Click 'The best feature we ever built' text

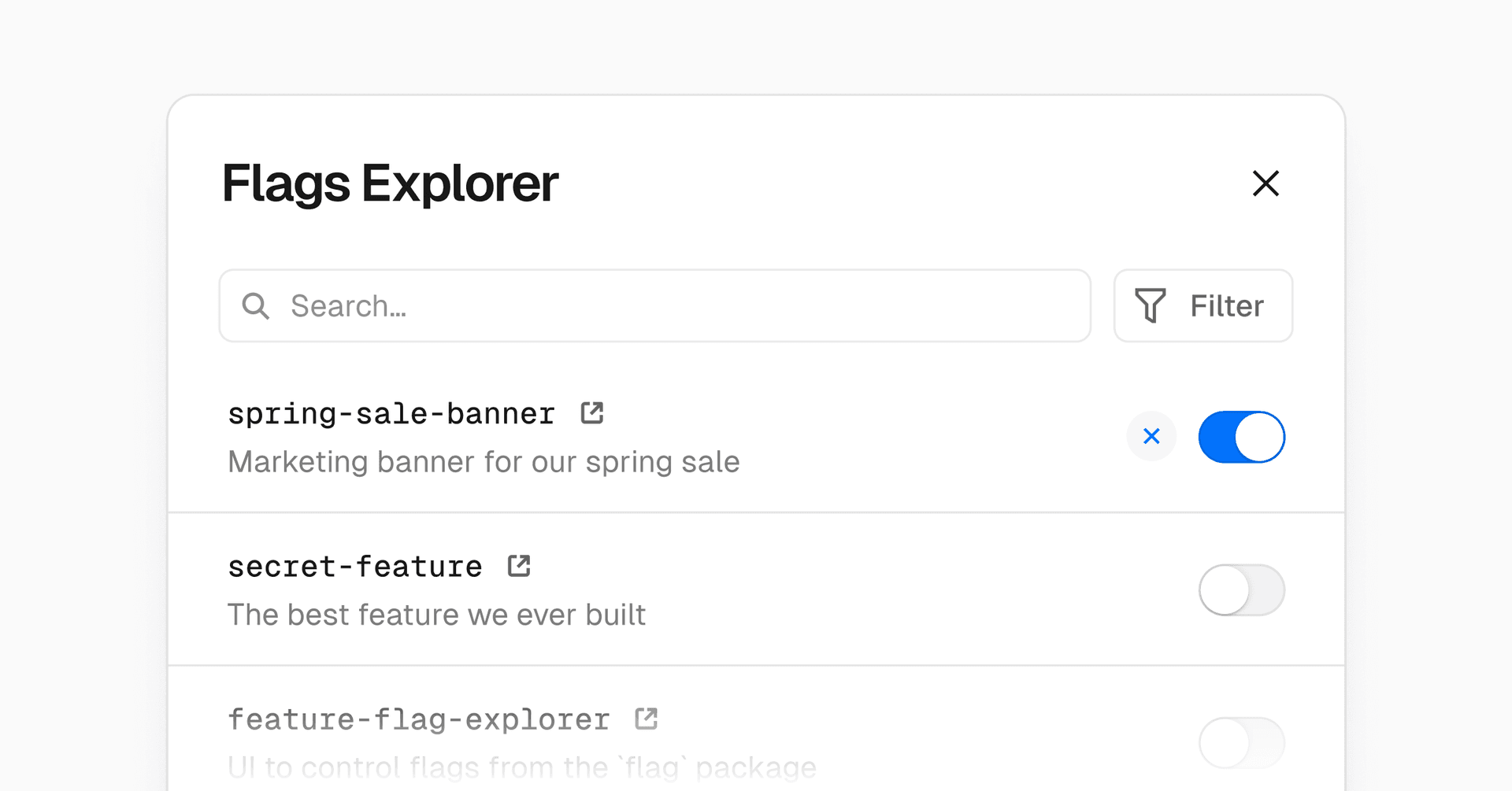[436, 615]
